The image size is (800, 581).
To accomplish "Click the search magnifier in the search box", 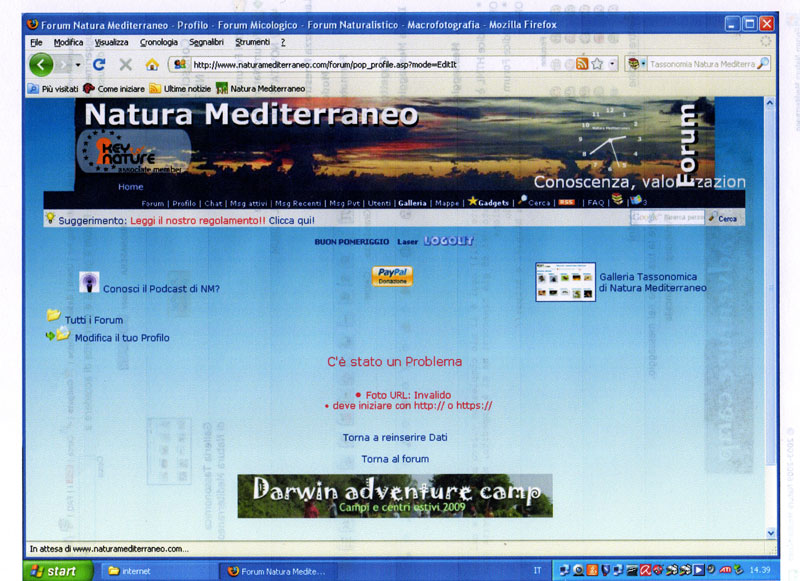I will (x=764, y=64).
